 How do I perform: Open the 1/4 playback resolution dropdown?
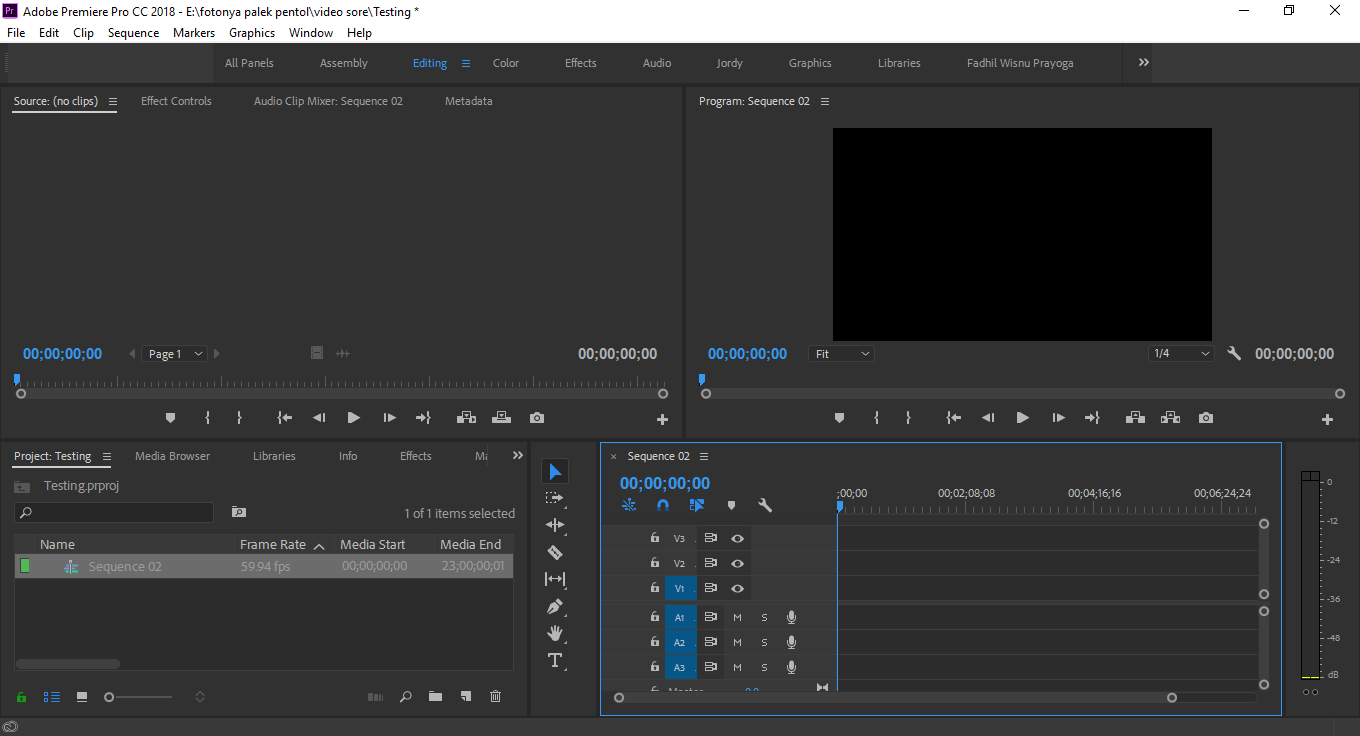(1182, 354)
